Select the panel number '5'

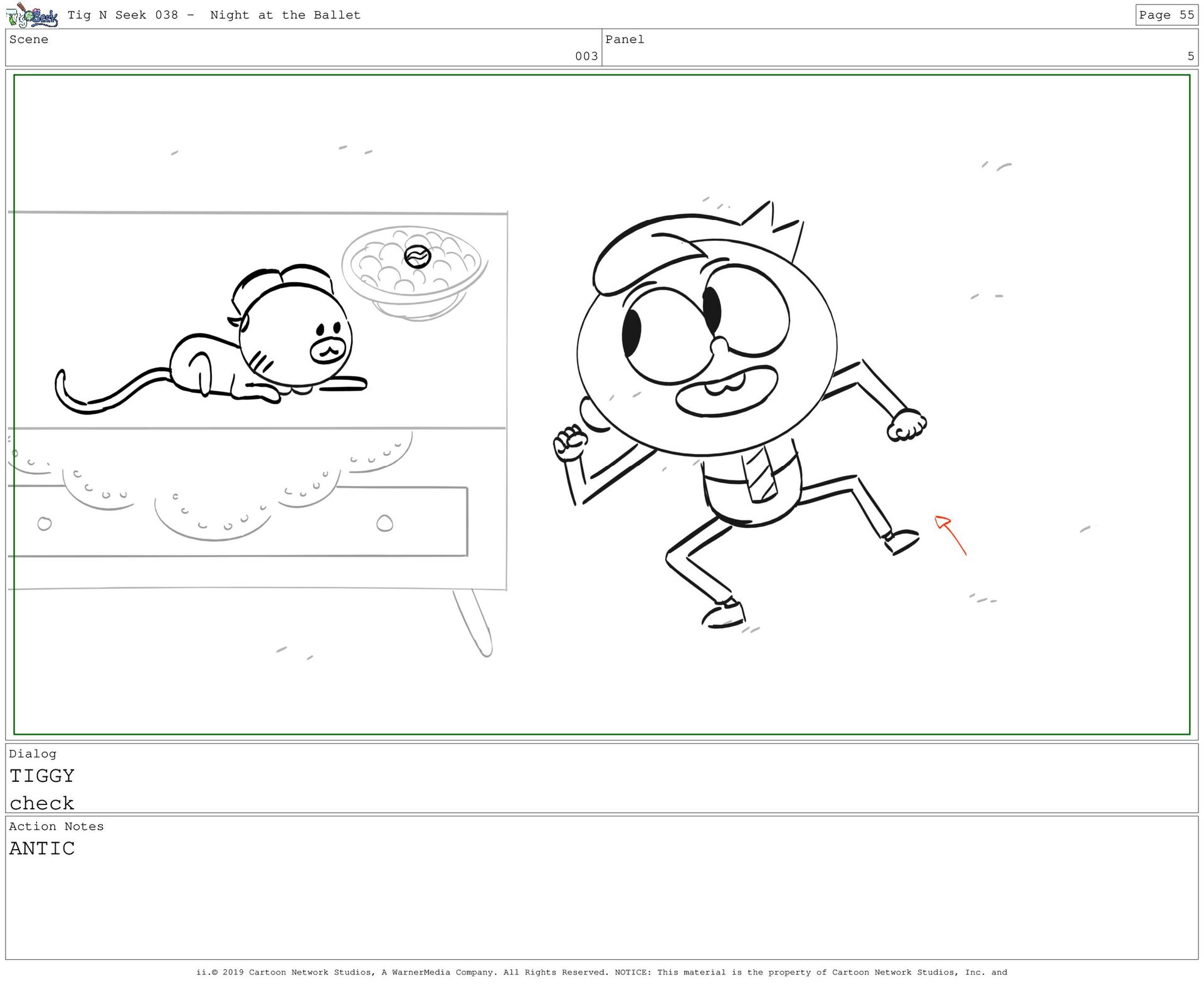point(1191,56)
